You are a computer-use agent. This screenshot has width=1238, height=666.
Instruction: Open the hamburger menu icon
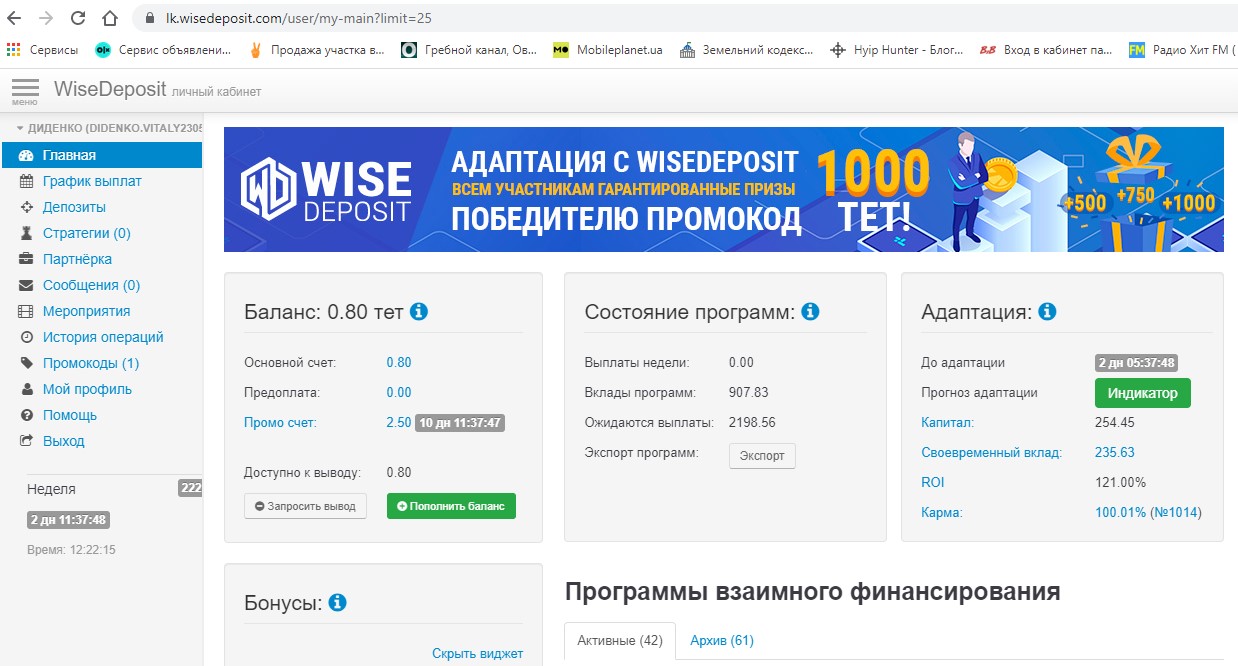click(25, 90)
